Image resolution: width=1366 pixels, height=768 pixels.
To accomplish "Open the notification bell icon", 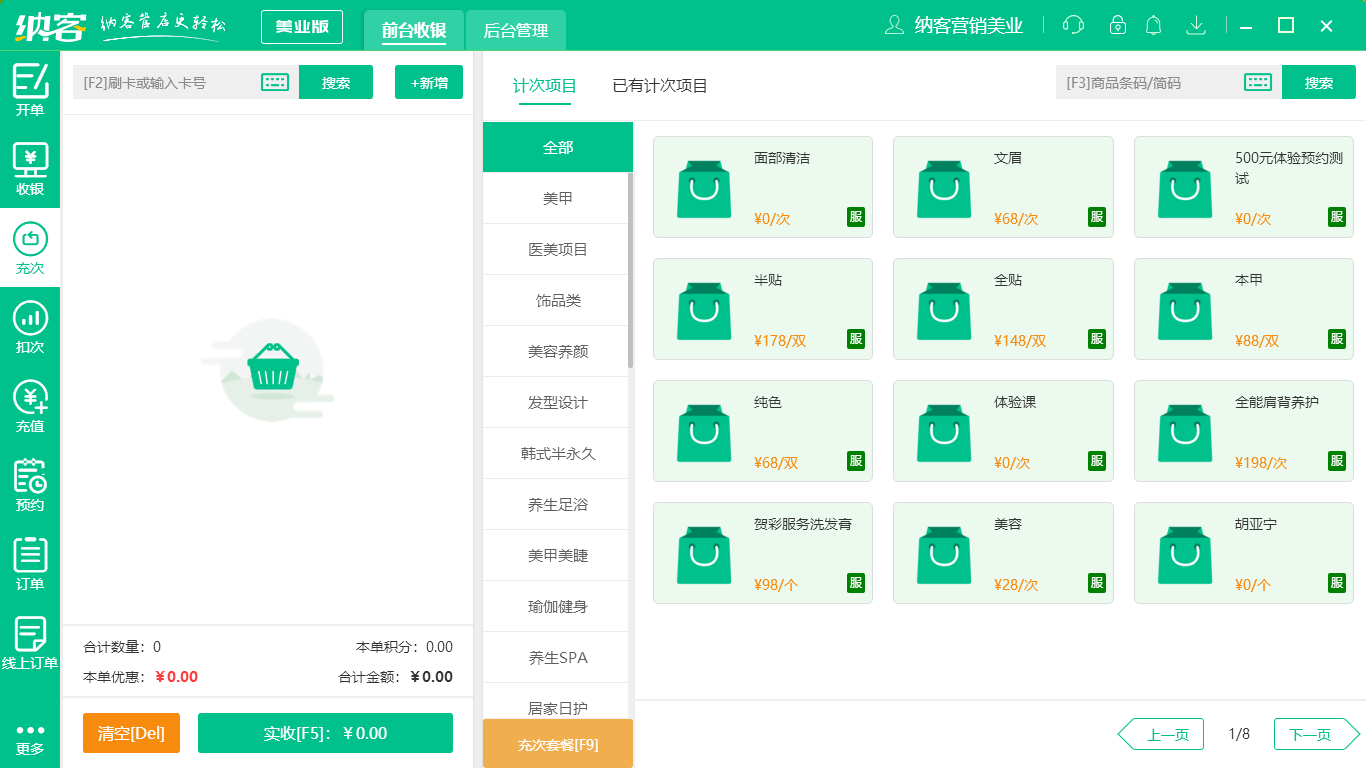I will (1153, 24).
